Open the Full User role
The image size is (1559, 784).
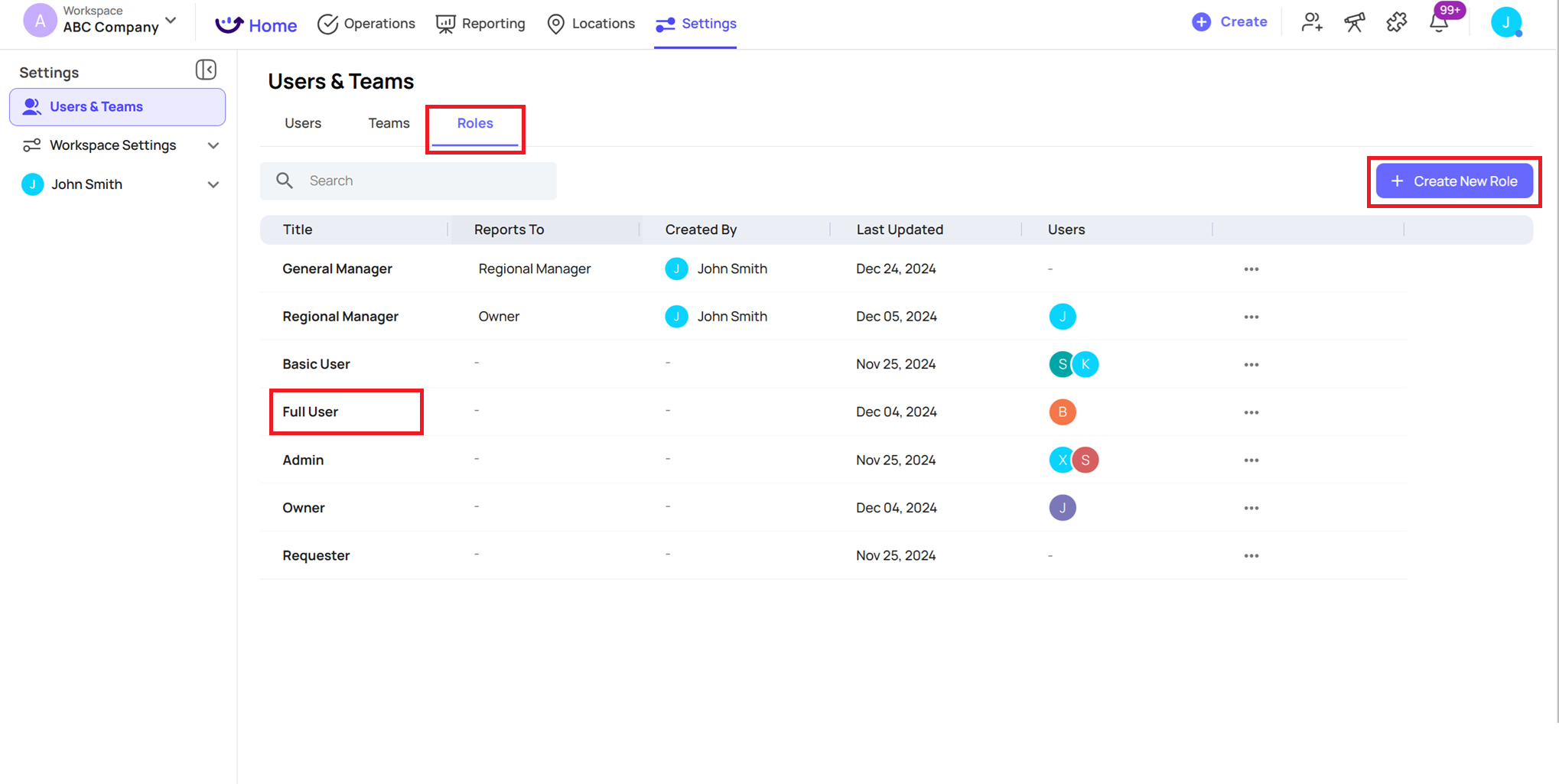coord(310,412)
